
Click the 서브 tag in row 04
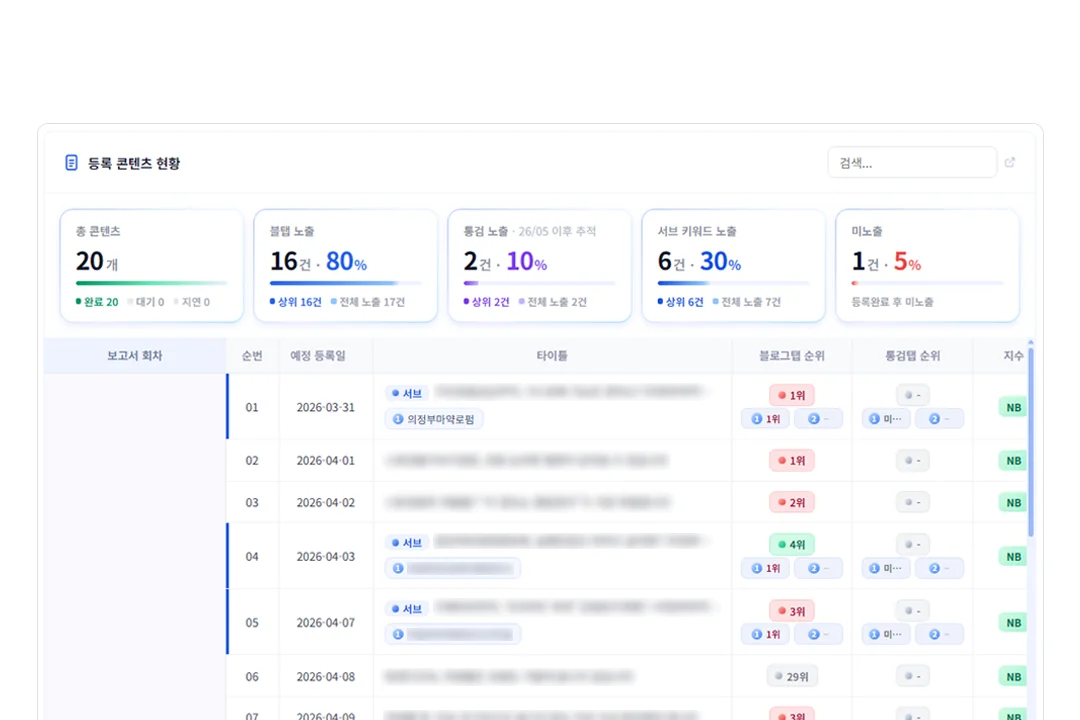coord(407,543)
